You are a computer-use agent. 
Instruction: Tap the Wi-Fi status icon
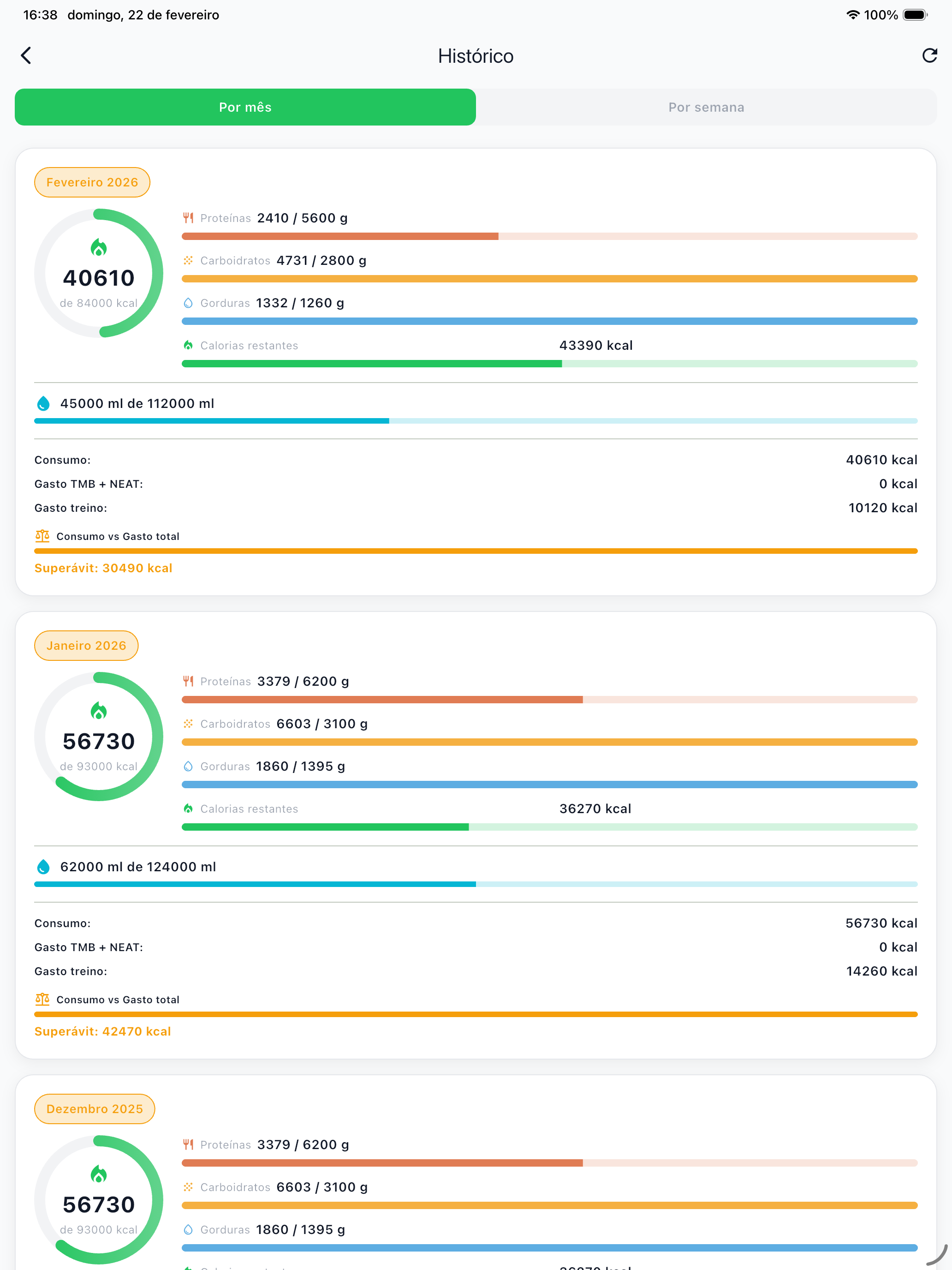point(853,15)
